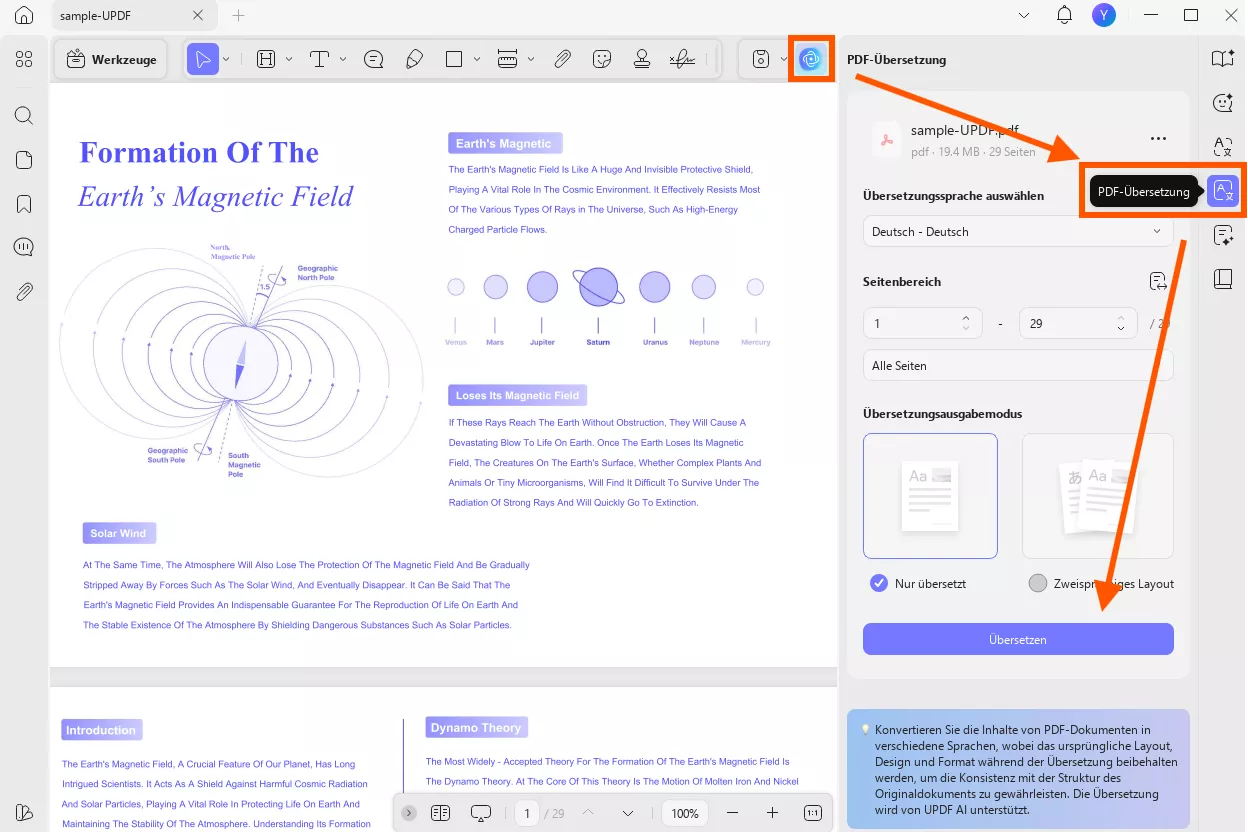Open the AI chat icon in right sidebar

[1222, 103]
